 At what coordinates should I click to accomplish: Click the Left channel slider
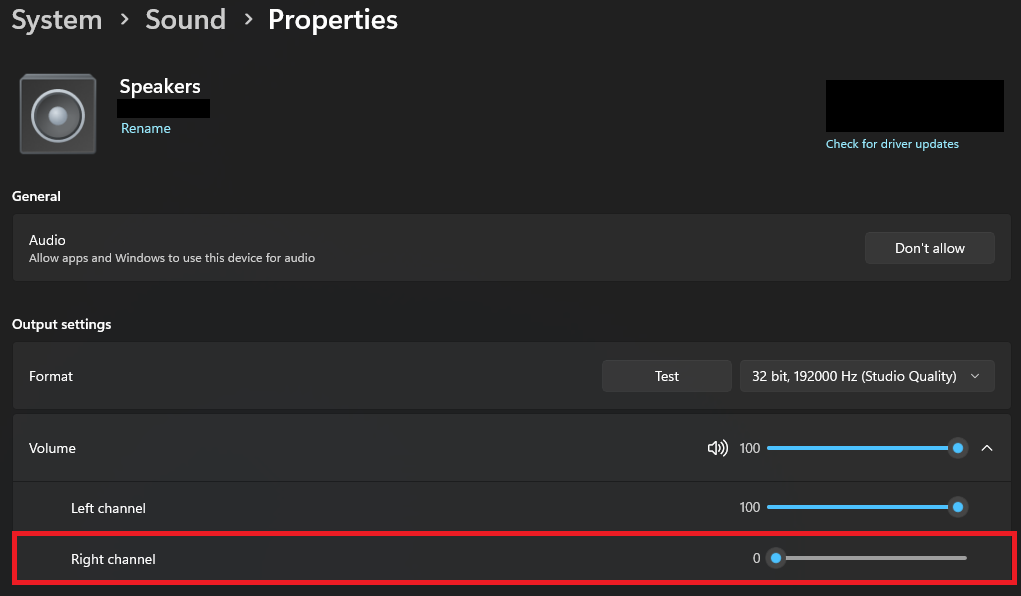point(867,507)
